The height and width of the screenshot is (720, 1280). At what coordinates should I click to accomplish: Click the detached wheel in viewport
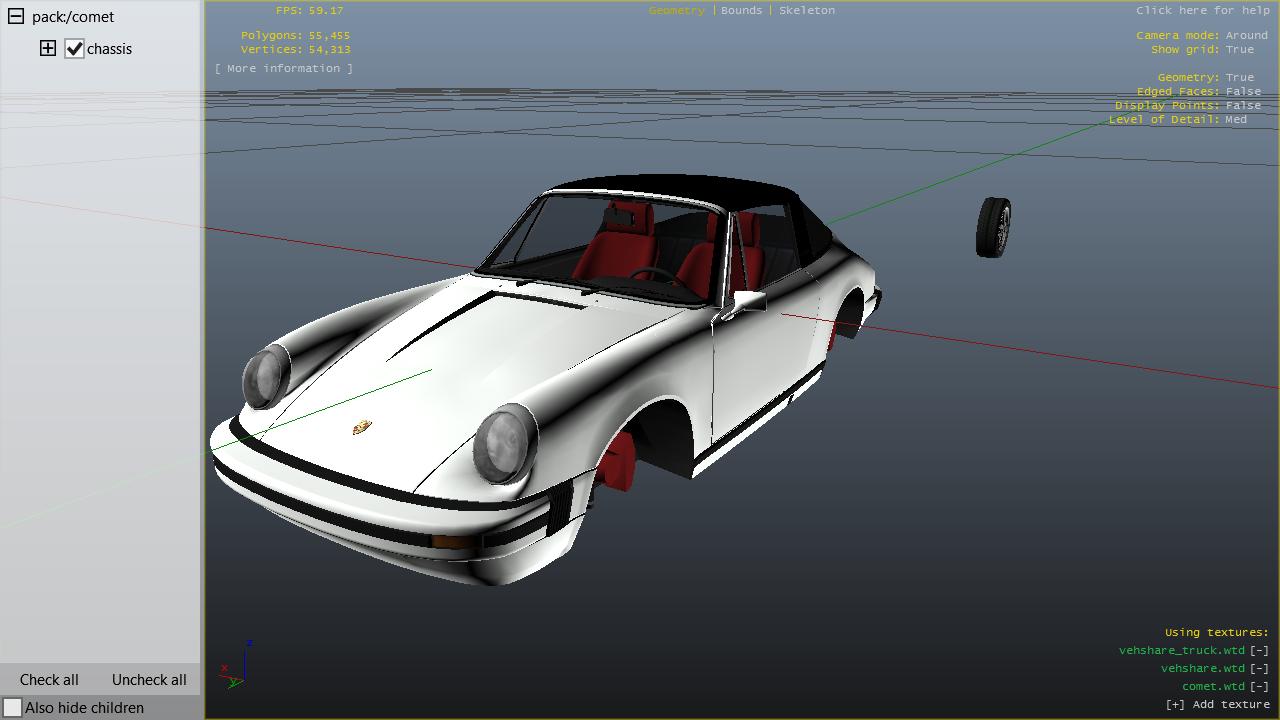[x=993, y=227]
